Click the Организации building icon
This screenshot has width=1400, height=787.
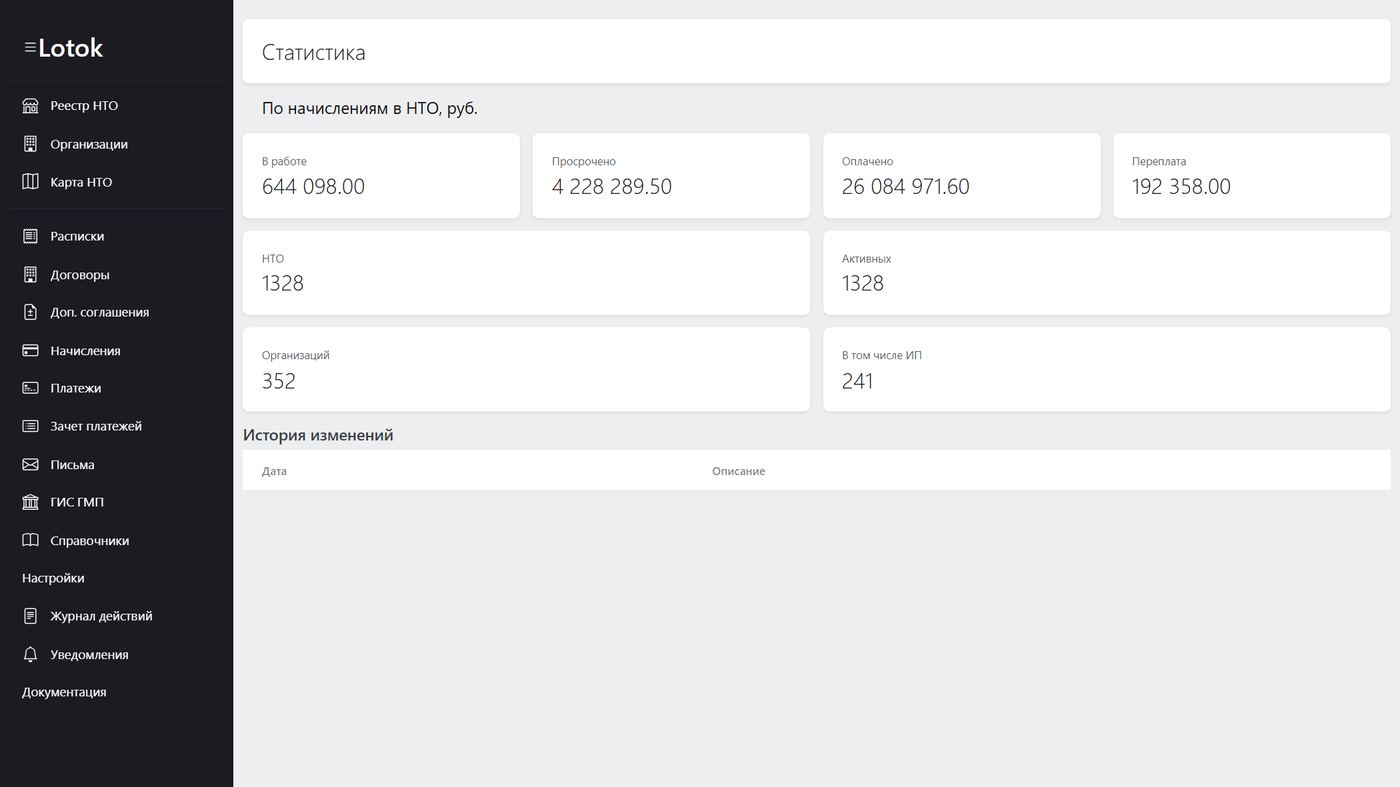pyautogui.click(x=30, y=144)
